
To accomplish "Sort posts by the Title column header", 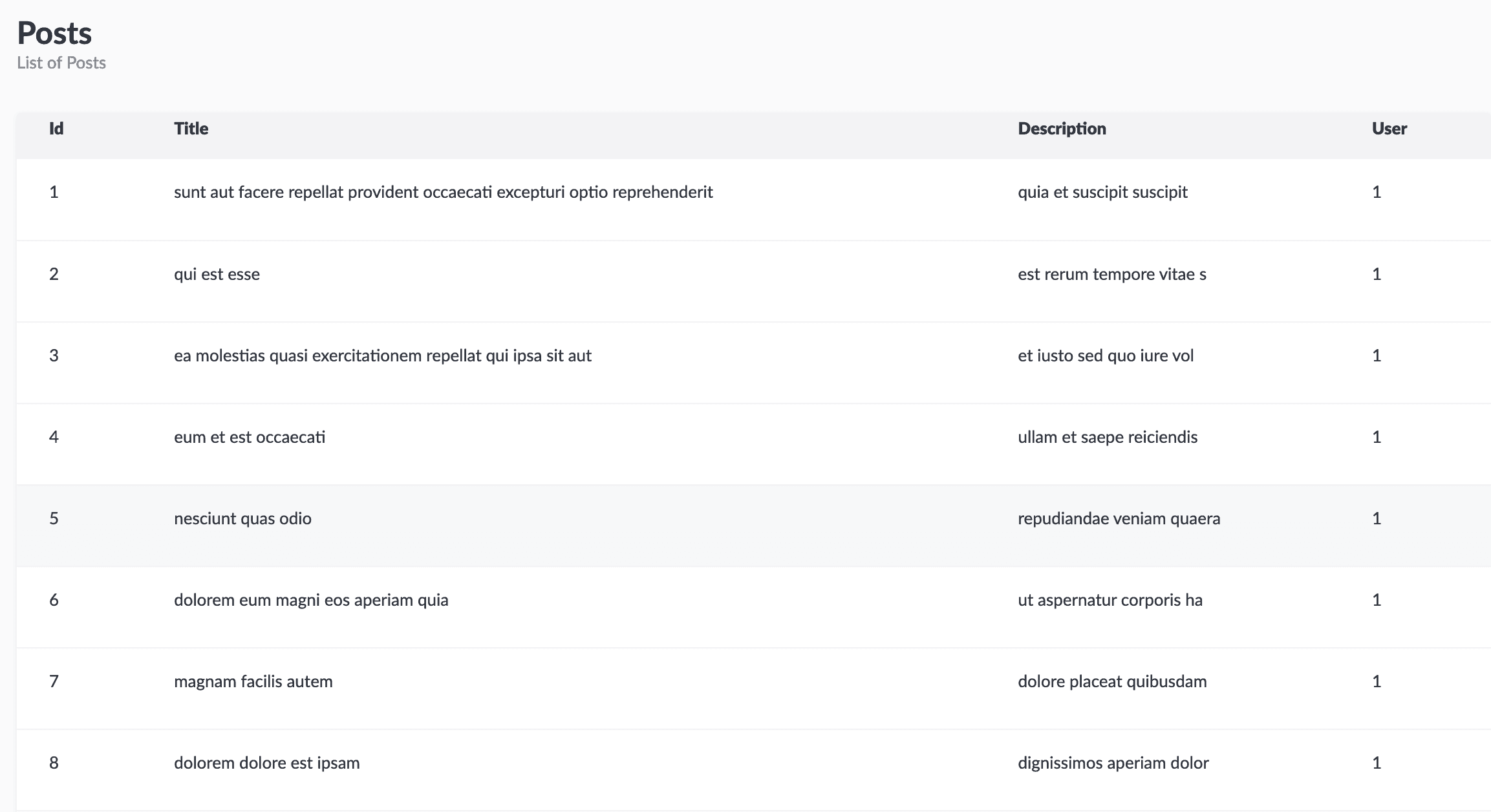I will pyautogui.click(x=191, y=129).
